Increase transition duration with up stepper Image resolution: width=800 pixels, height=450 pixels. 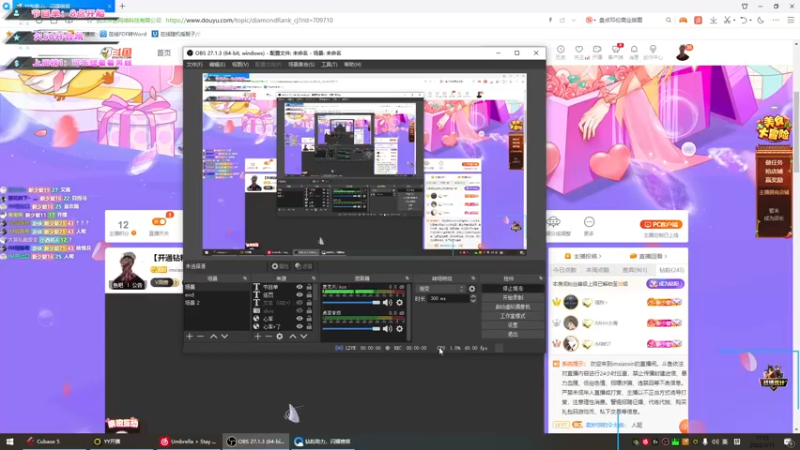(x=472, y=296)
